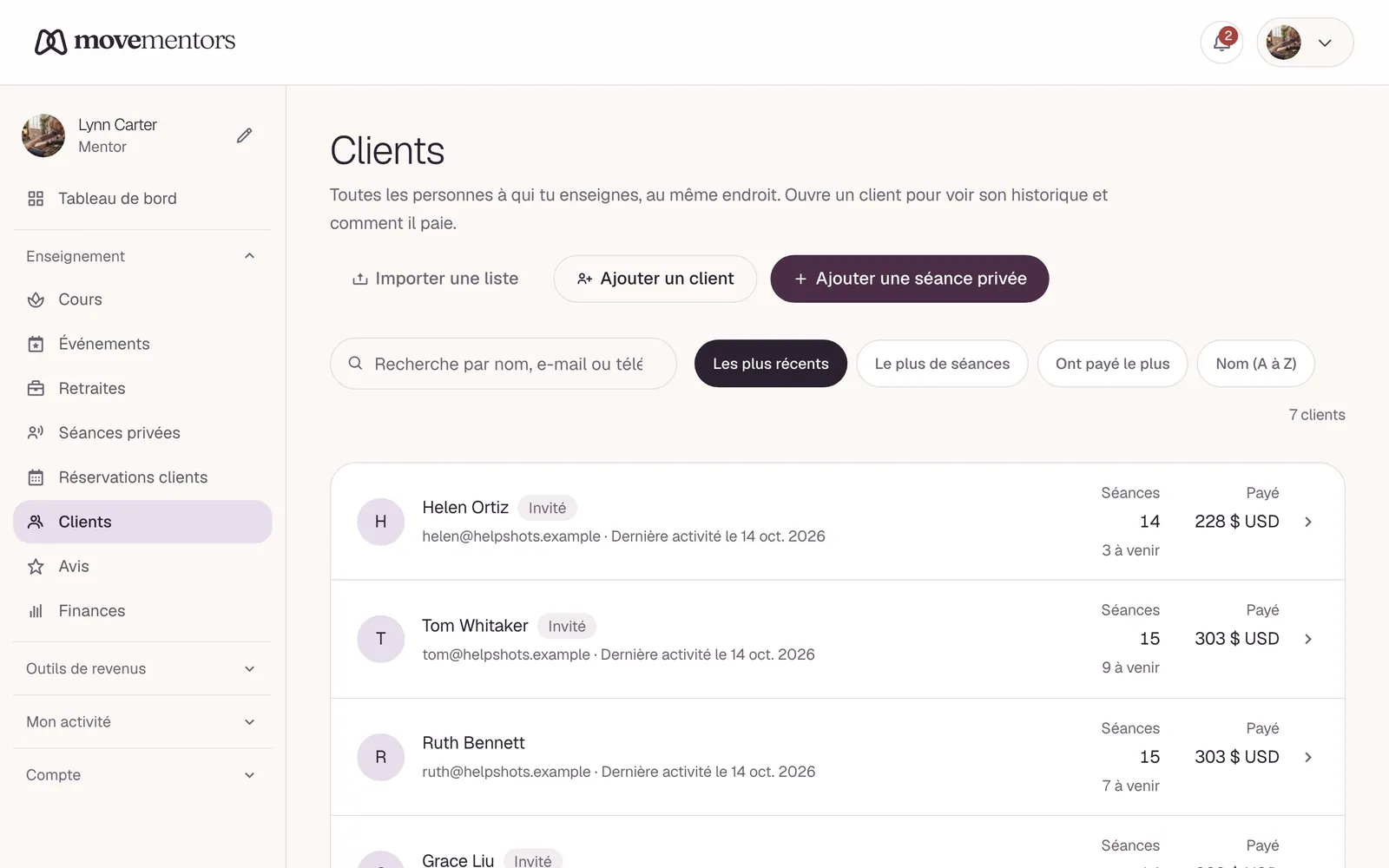Expand the Compte section
1389x868 pixels.
[142, 775]
